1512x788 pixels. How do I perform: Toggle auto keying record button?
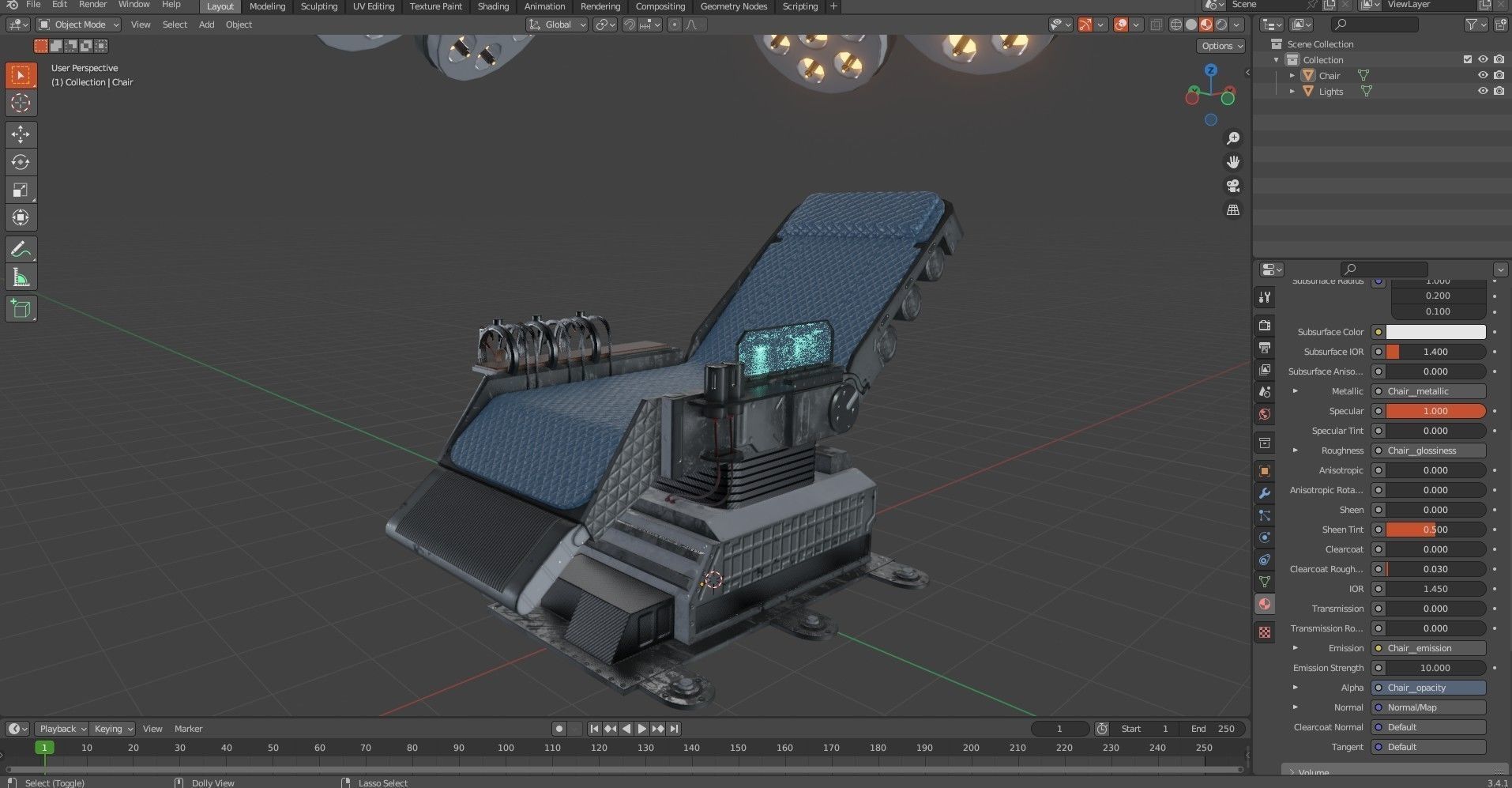[559, 729]
